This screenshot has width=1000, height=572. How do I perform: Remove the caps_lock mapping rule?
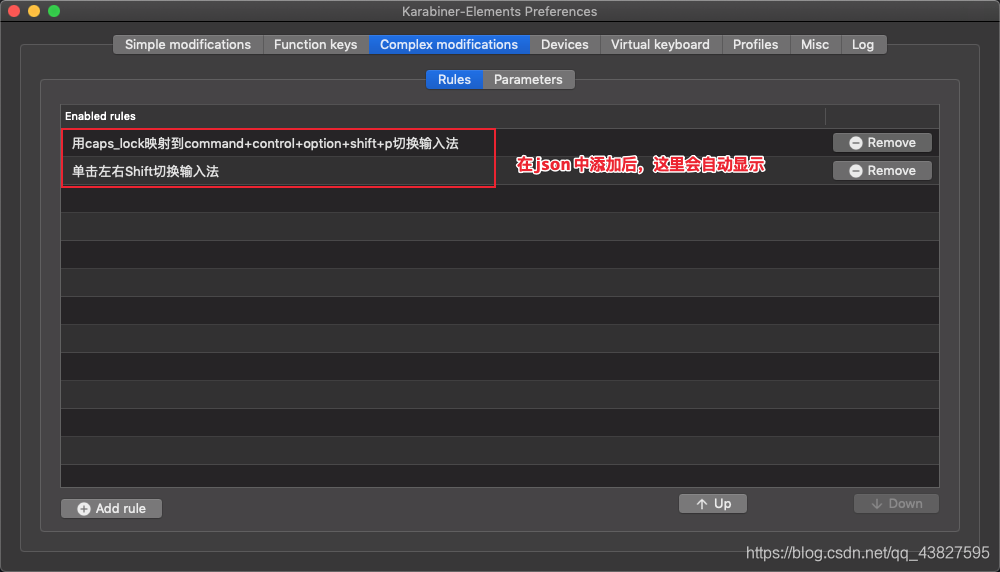[x=882, y=143]
